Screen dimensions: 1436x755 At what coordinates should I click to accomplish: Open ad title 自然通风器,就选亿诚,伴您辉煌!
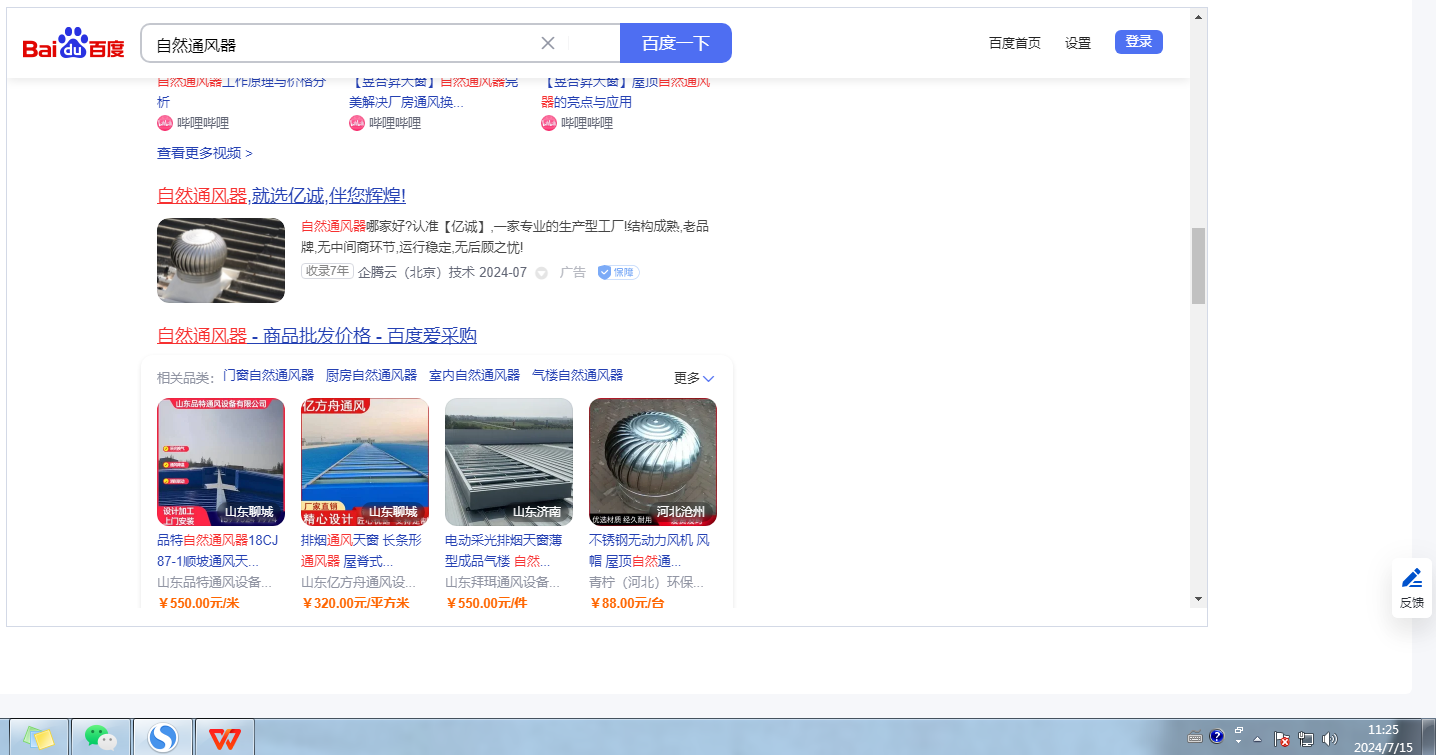click(281, 195)
